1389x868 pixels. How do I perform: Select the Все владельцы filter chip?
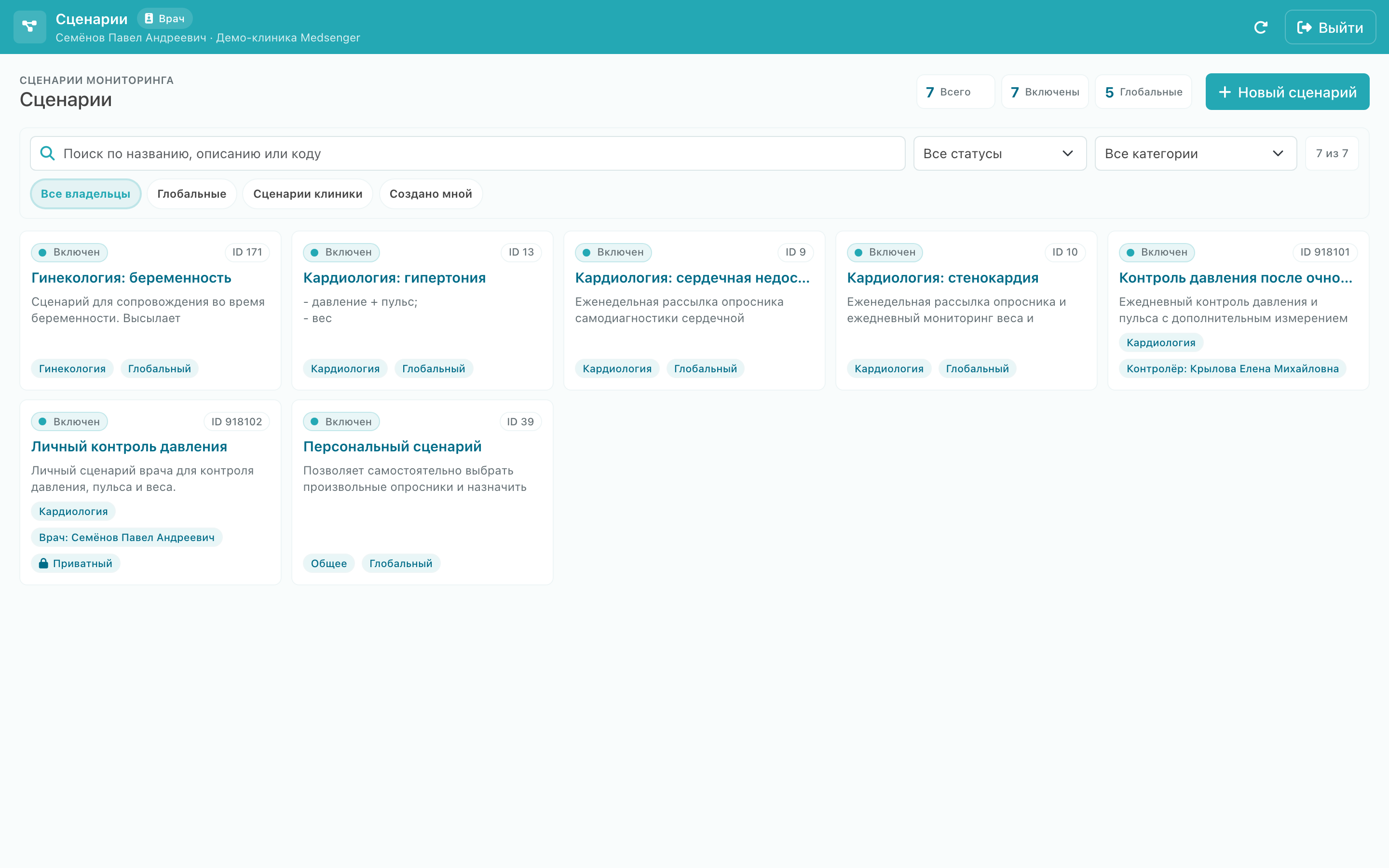(x=85, y=194)
